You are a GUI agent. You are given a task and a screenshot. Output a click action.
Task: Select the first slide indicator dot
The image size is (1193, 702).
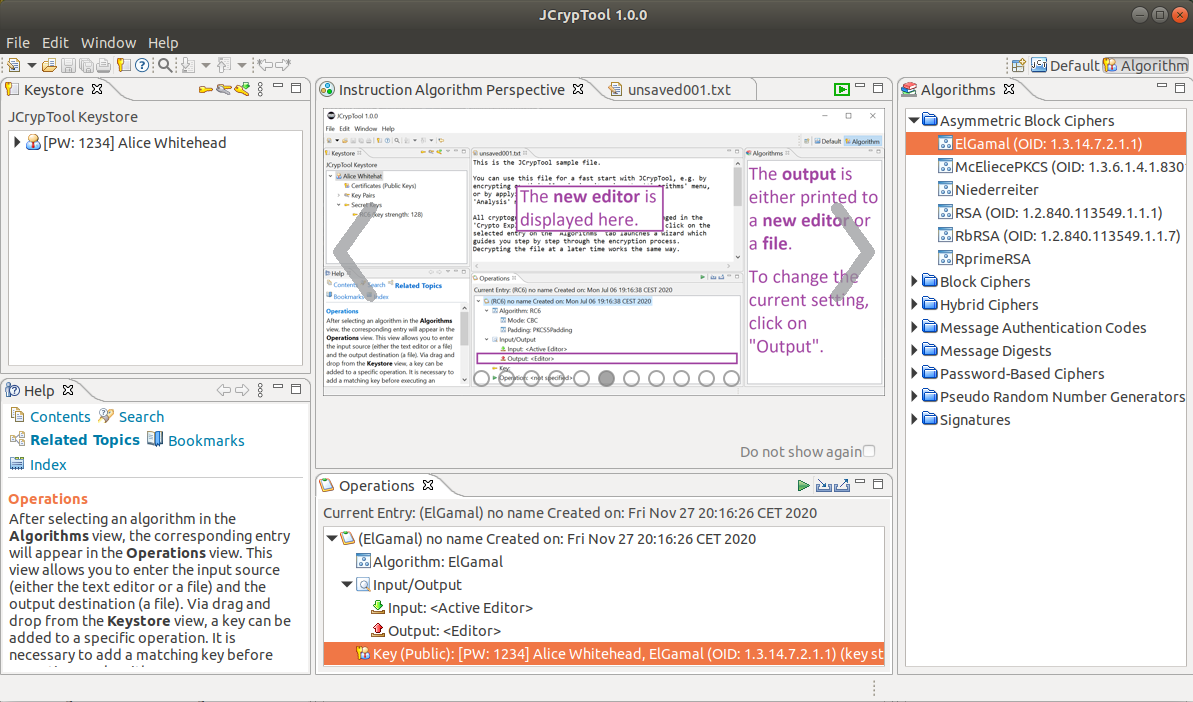[x=482, y=378]
